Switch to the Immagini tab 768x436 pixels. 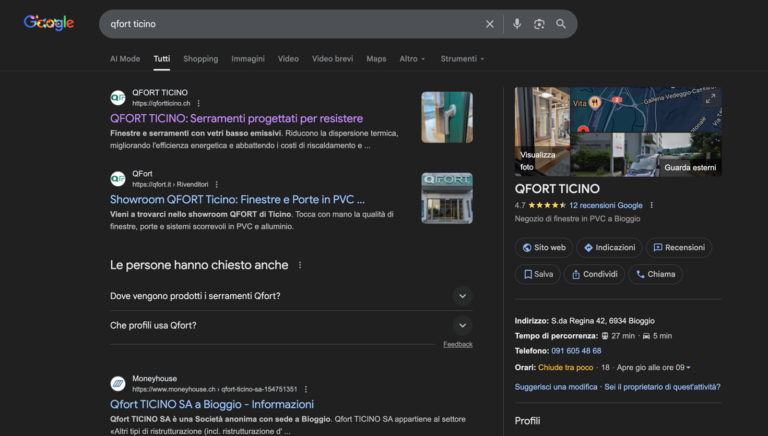(x=248, y=59)
